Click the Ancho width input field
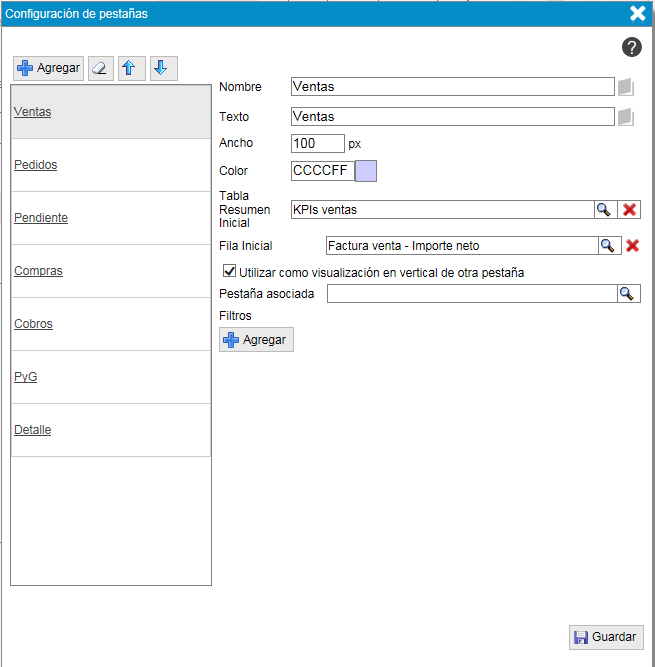This screenshot has width=655, height=667. pyautogui.click(x=317, y=144)
